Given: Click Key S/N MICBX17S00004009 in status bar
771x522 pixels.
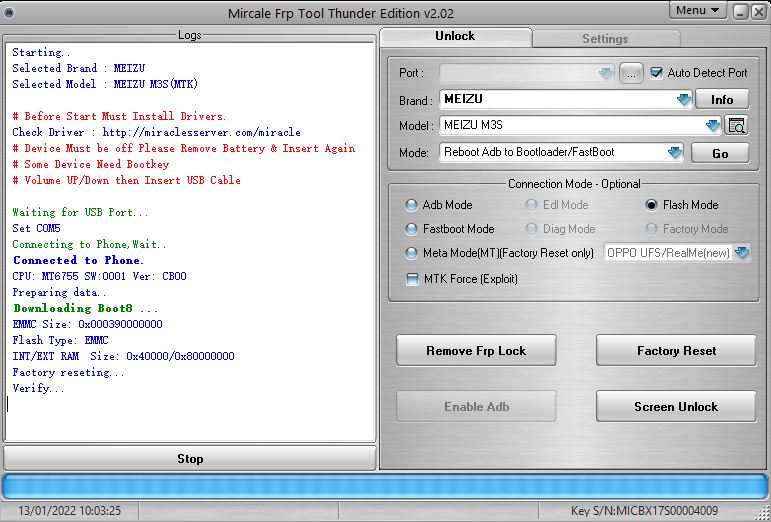Looking at the screenshot, I should (x=645, y=511).
